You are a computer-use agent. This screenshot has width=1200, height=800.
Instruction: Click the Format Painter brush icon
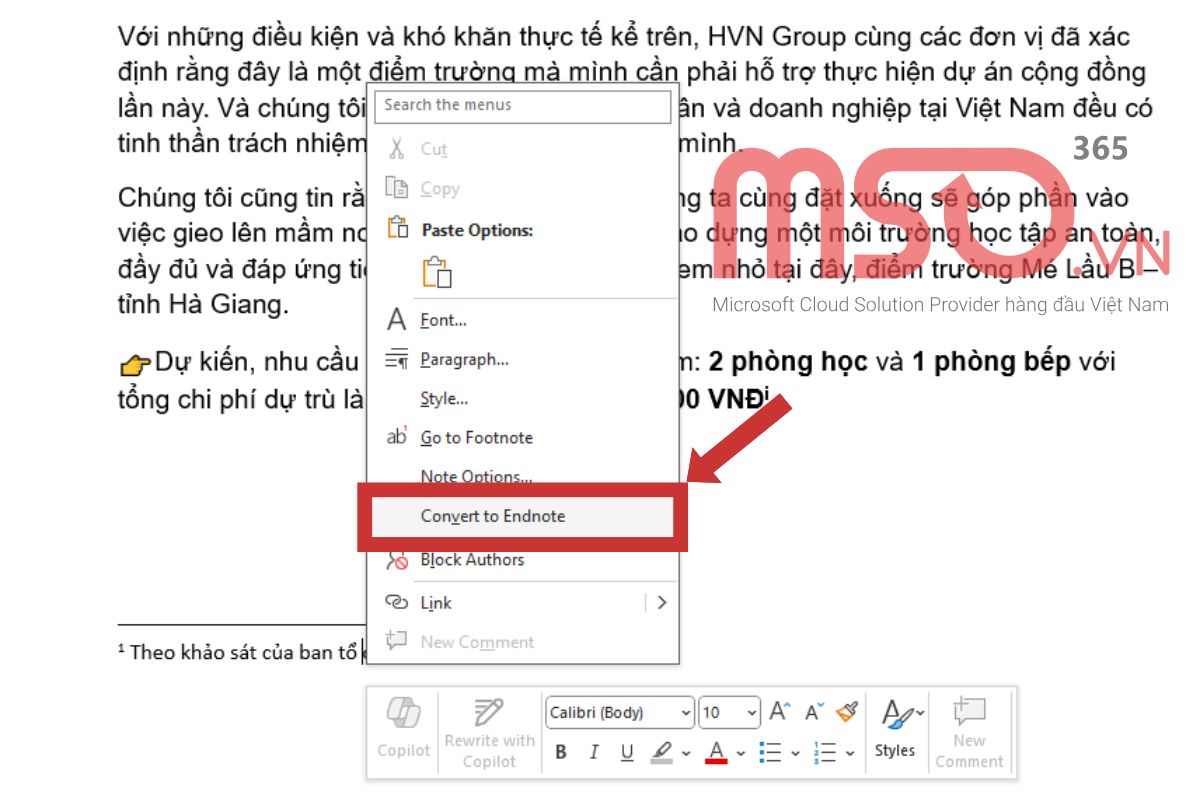point(847,712)
